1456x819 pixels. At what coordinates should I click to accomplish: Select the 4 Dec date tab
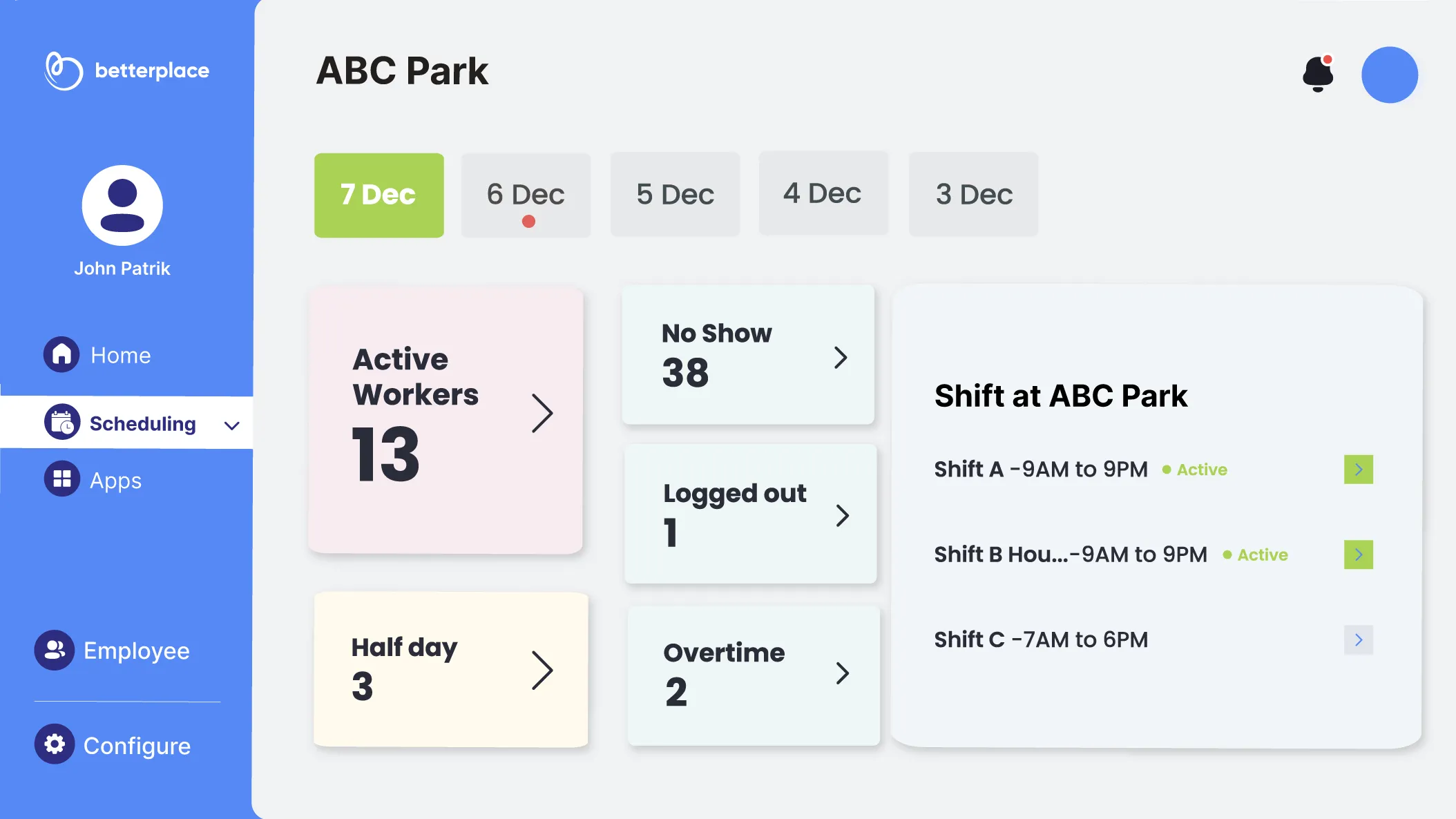pyautogui.click(x=823, y=193)
